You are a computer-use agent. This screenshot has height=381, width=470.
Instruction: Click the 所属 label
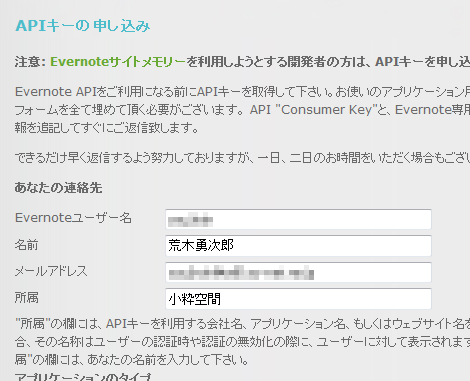(26, 297)
